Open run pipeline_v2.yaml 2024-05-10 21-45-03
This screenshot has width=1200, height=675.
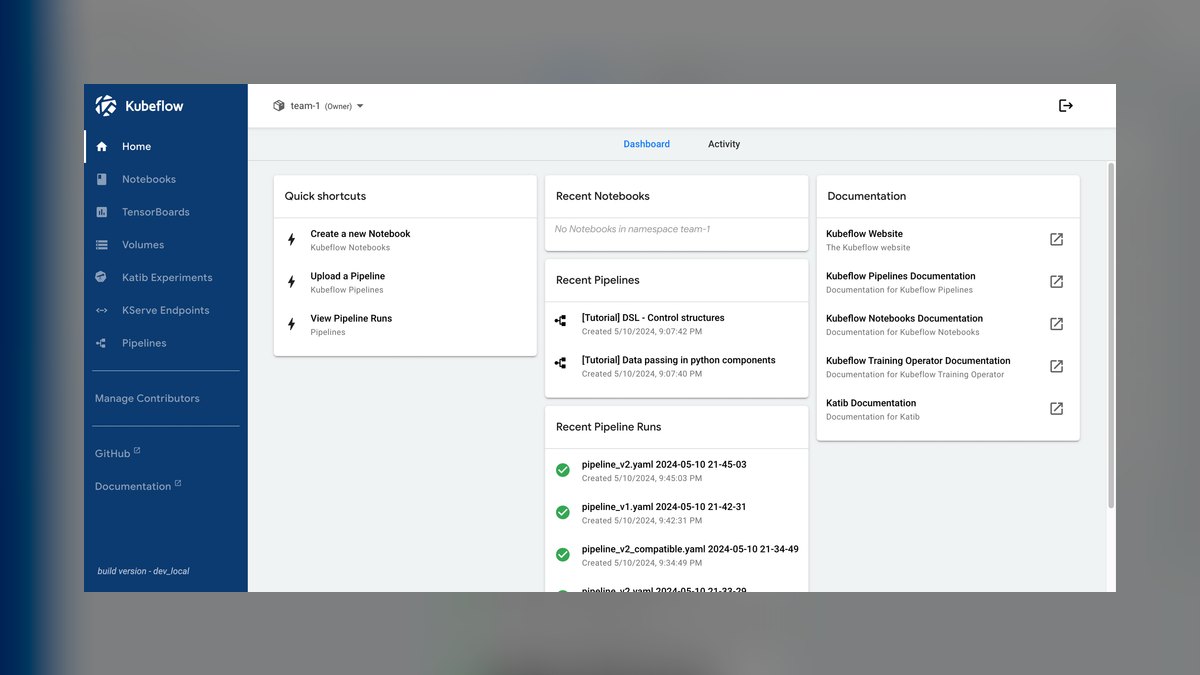click(677, 470)
